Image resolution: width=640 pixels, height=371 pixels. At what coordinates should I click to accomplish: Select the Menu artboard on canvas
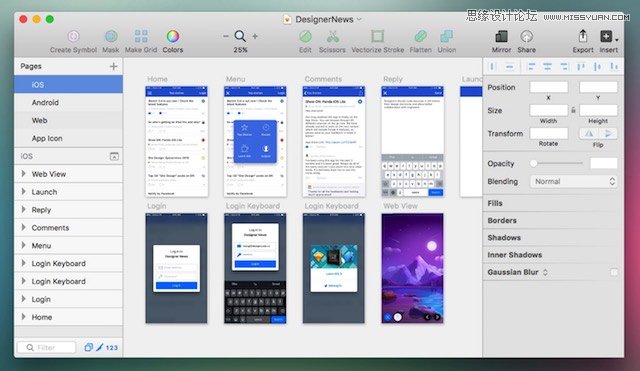pyautogui.click(x=255, y=141)
